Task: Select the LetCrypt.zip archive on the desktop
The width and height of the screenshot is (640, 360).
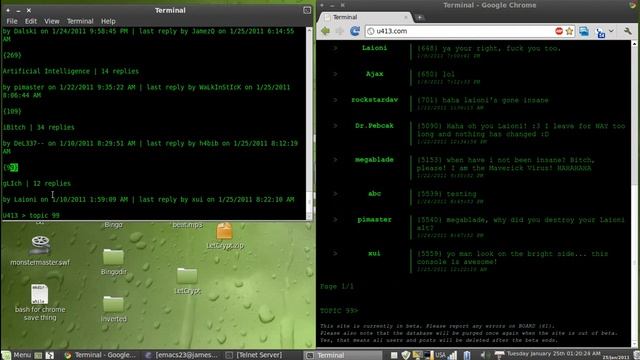Action: (224, 231)
